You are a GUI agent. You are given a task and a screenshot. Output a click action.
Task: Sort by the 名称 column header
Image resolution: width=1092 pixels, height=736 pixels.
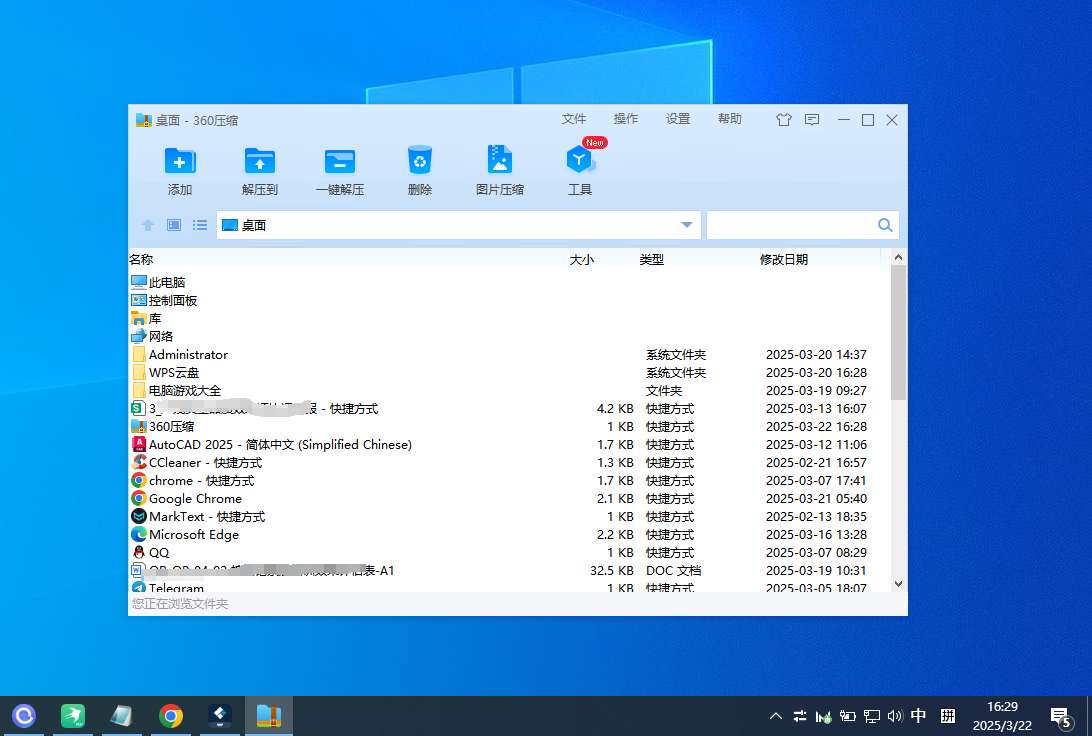pyautogui.click(x=141, y=260)
